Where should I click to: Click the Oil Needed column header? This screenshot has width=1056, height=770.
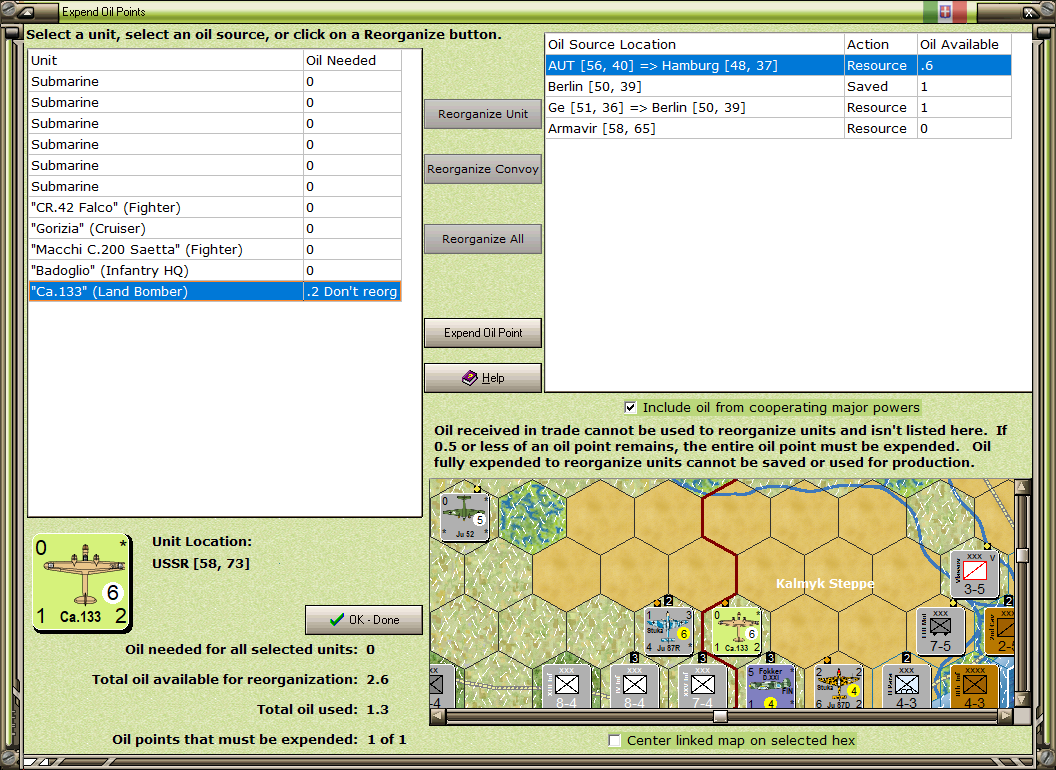click(352, 60)
